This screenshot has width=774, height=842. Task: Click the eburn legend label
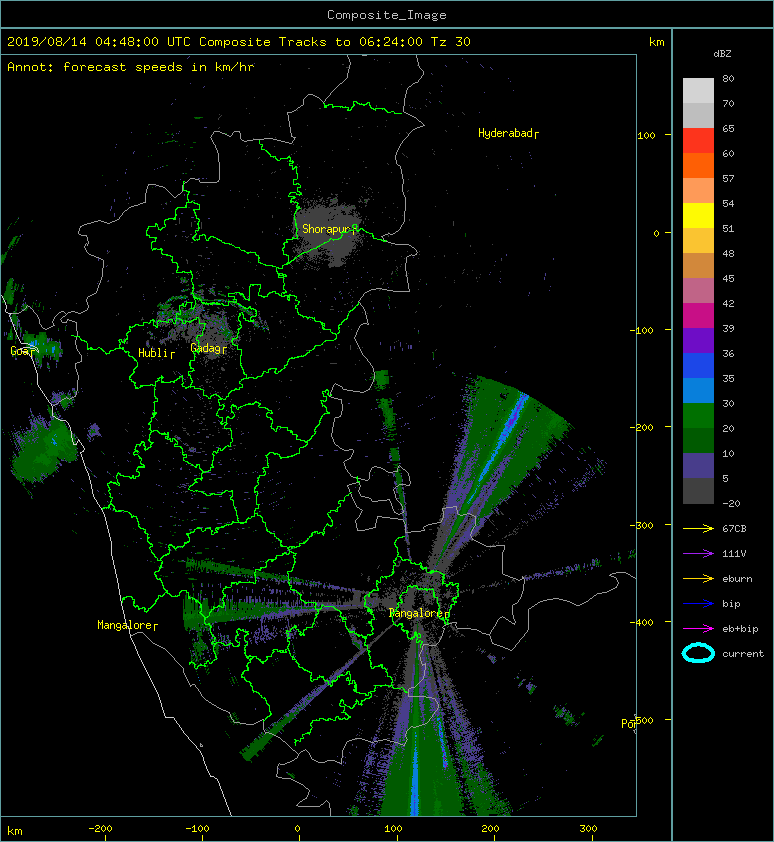[x=737, y=579]
